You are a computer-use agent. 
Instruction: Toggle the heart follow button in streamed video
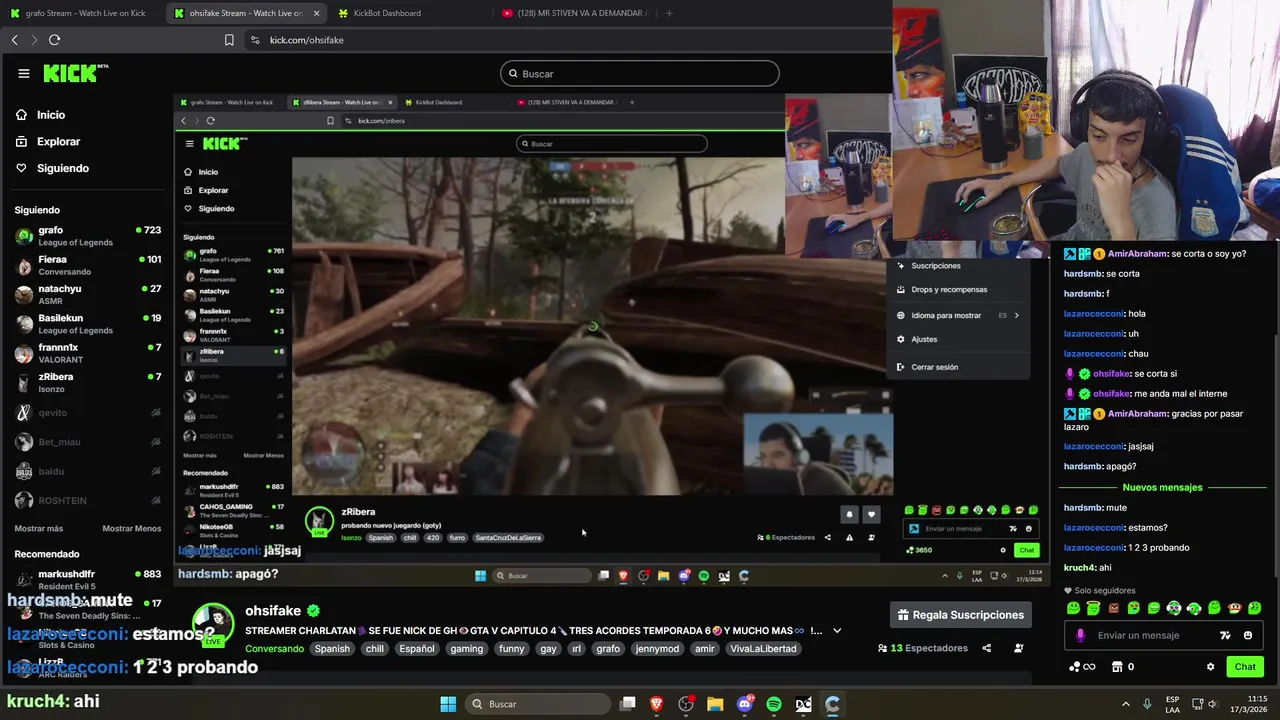click(871, 514)
